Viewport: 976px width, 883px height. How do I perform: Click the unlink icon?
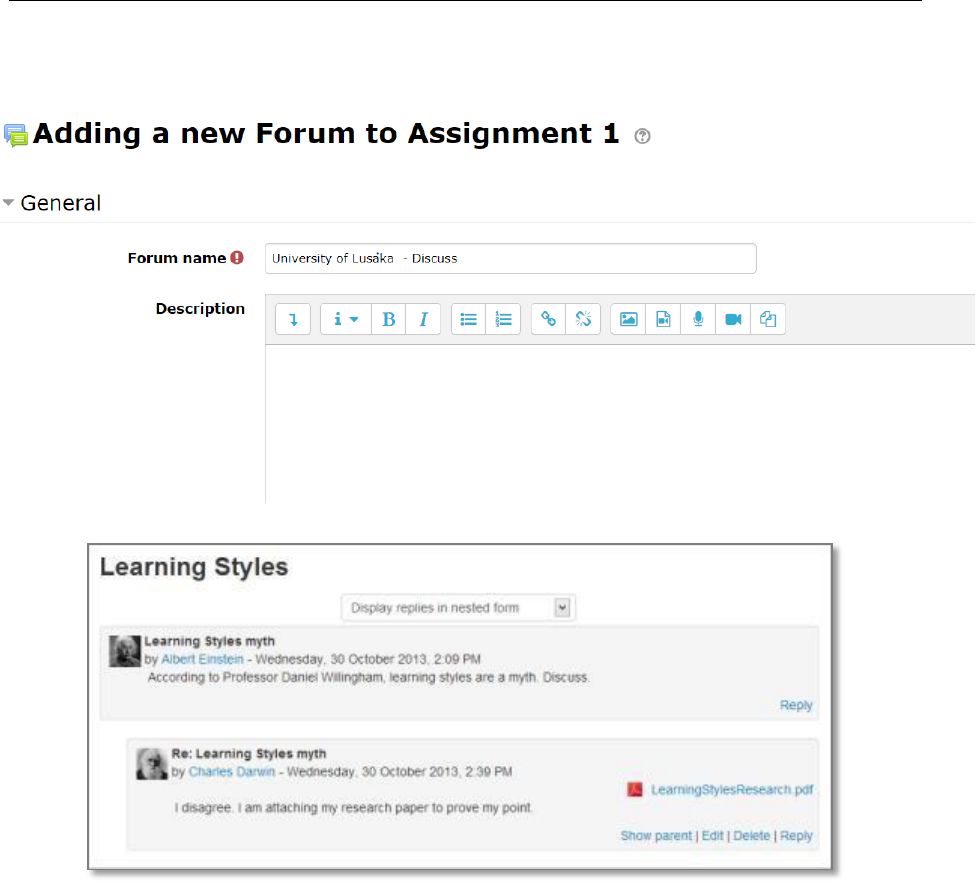click(x=583, y=319)
